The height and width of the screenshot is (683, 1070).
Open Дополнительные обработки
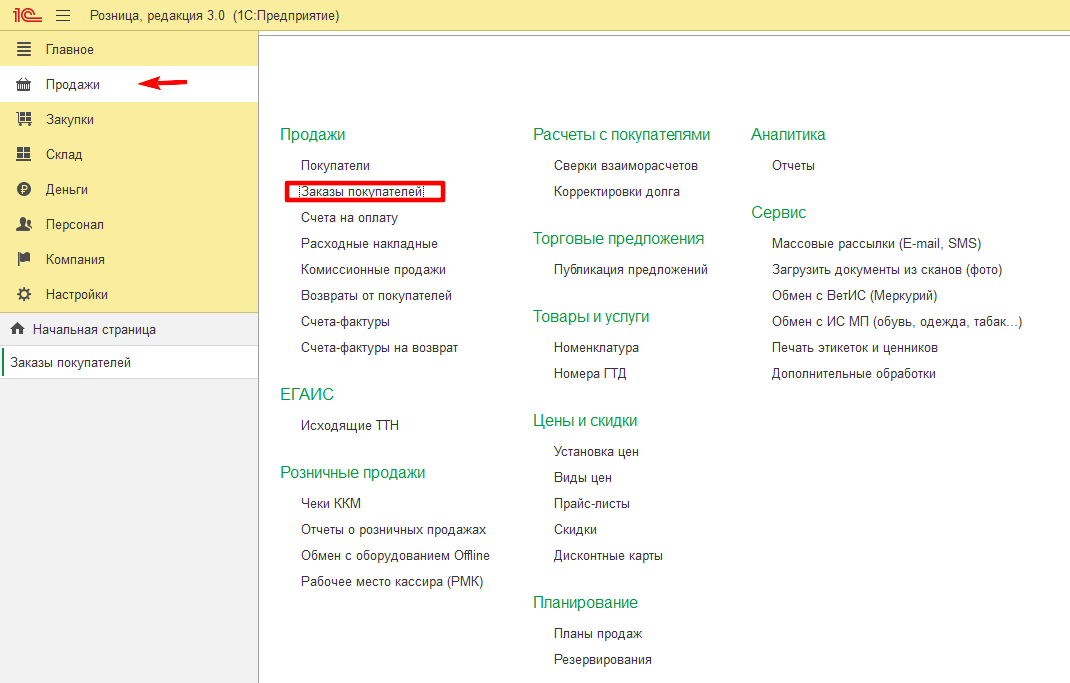point(854,373)
